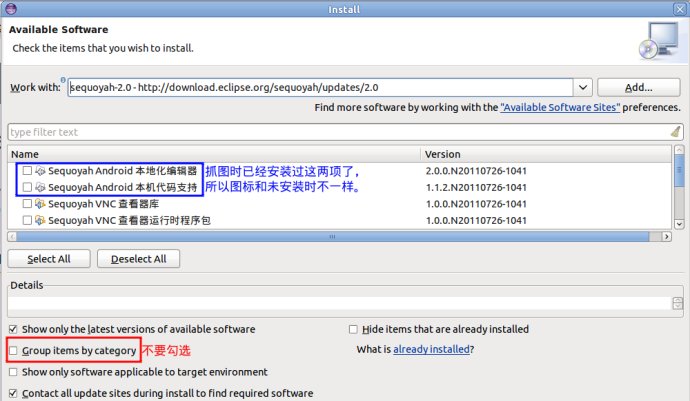Check Sequoyah VNC 查看器运行时程序包 checkbox
Screen dimensions: 690x401
[27, 220]
